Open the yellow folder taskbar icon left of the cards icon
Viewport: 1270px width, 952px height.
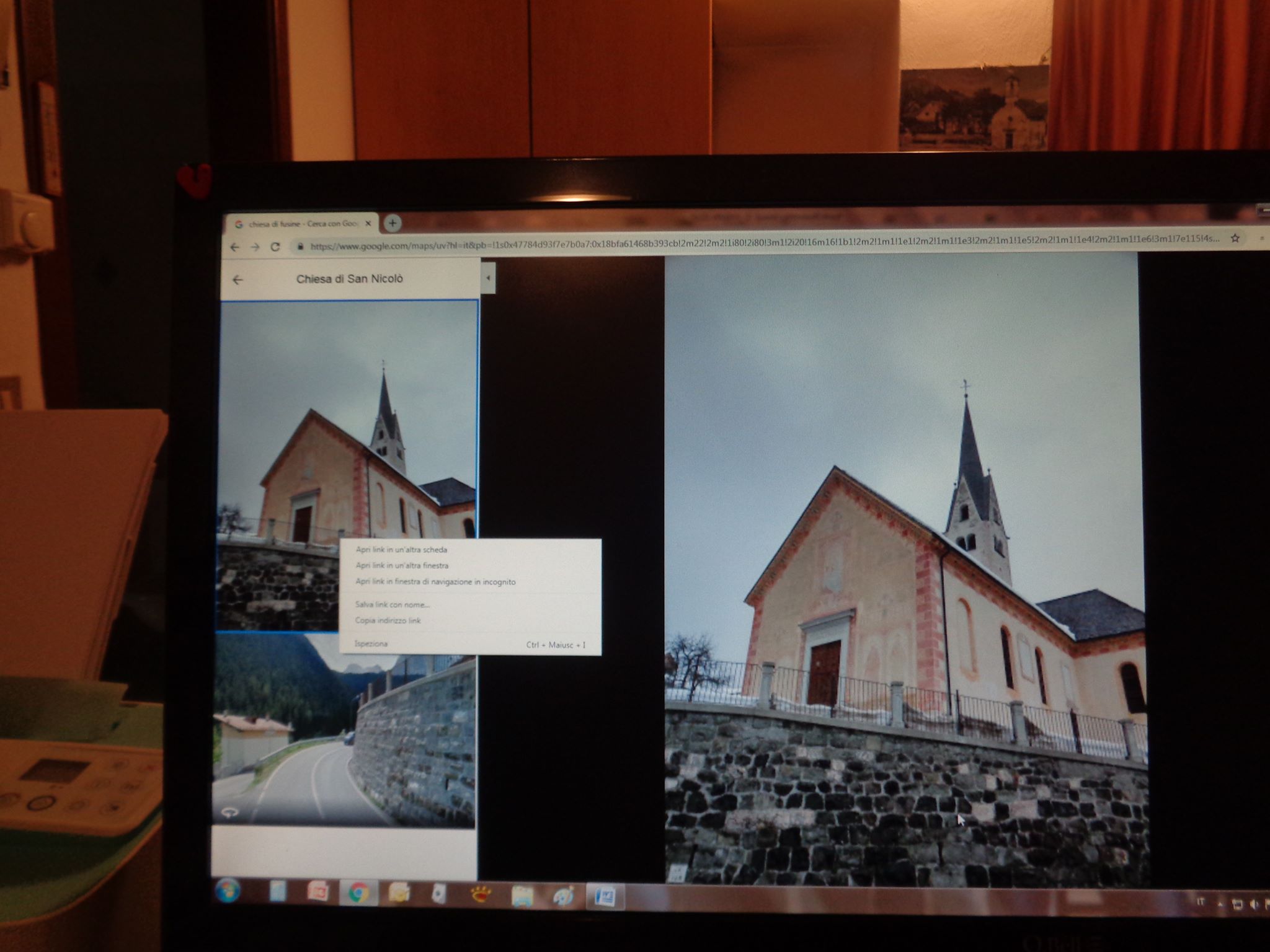click(398, 894)
